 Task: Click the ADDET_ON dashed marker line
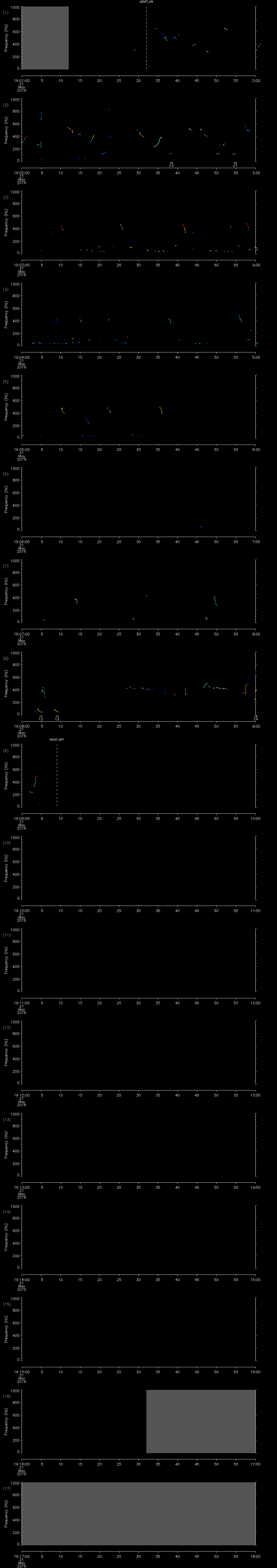click(x=146, y=38)
